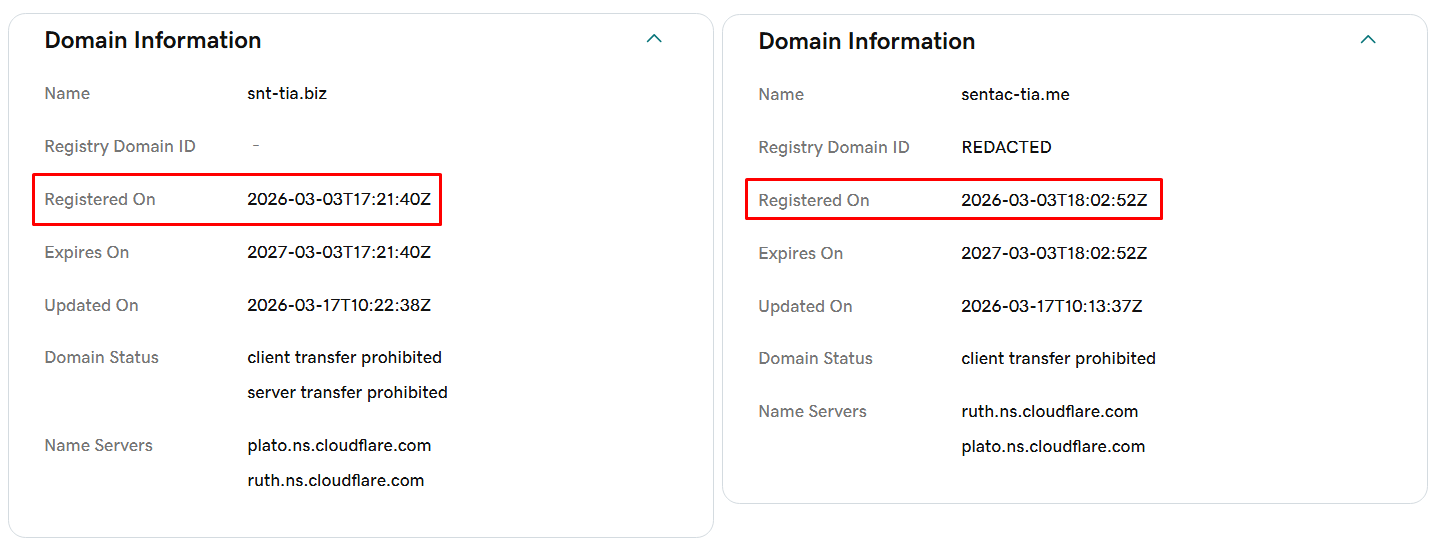1437x547 pixels.
Task: Click expiry date 2027-03-03T17:21:40Z
Action: (338, 252)
